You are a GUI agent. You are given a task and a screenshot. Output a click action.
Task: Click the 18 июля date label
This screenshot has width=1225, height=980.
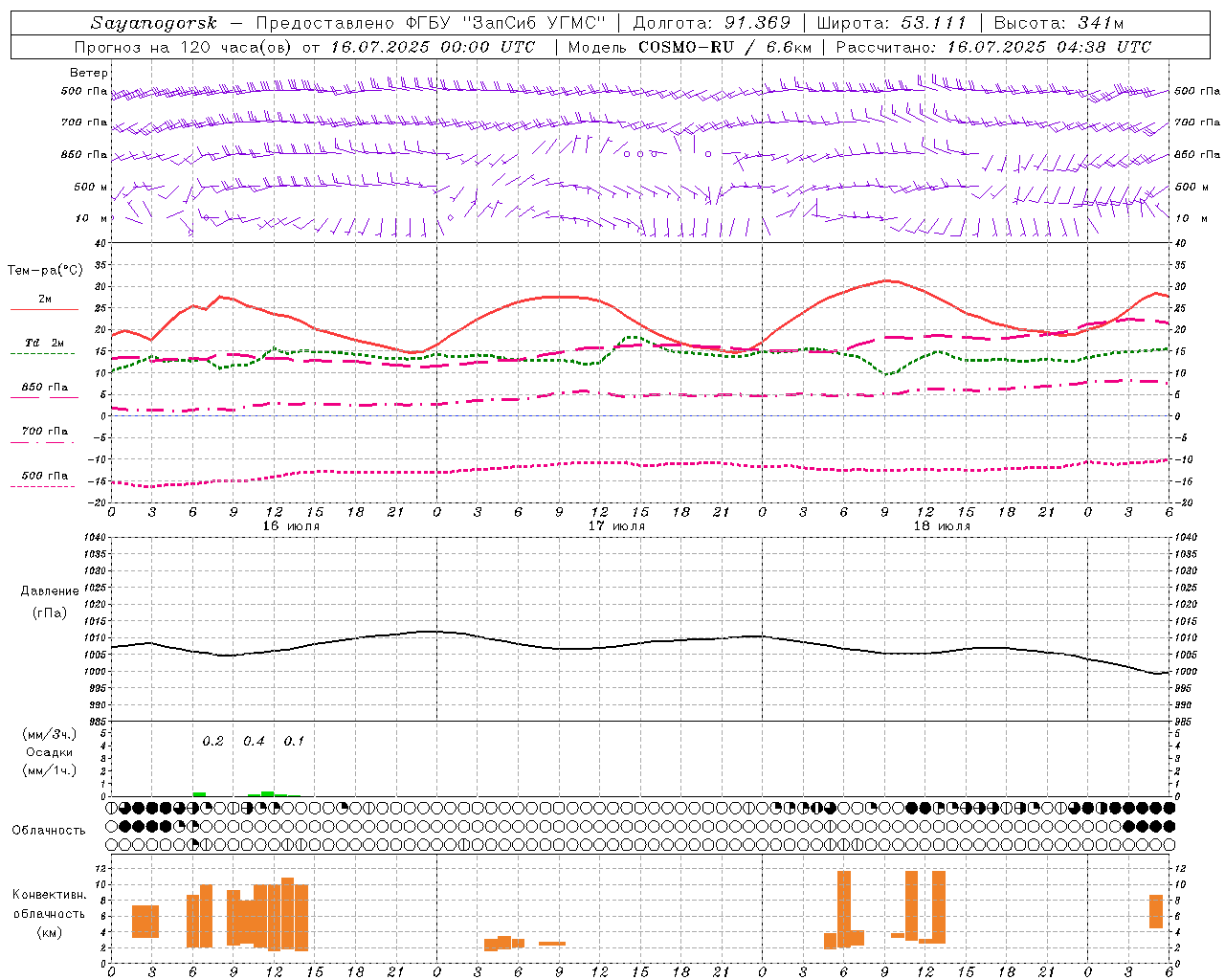(942, 526)
